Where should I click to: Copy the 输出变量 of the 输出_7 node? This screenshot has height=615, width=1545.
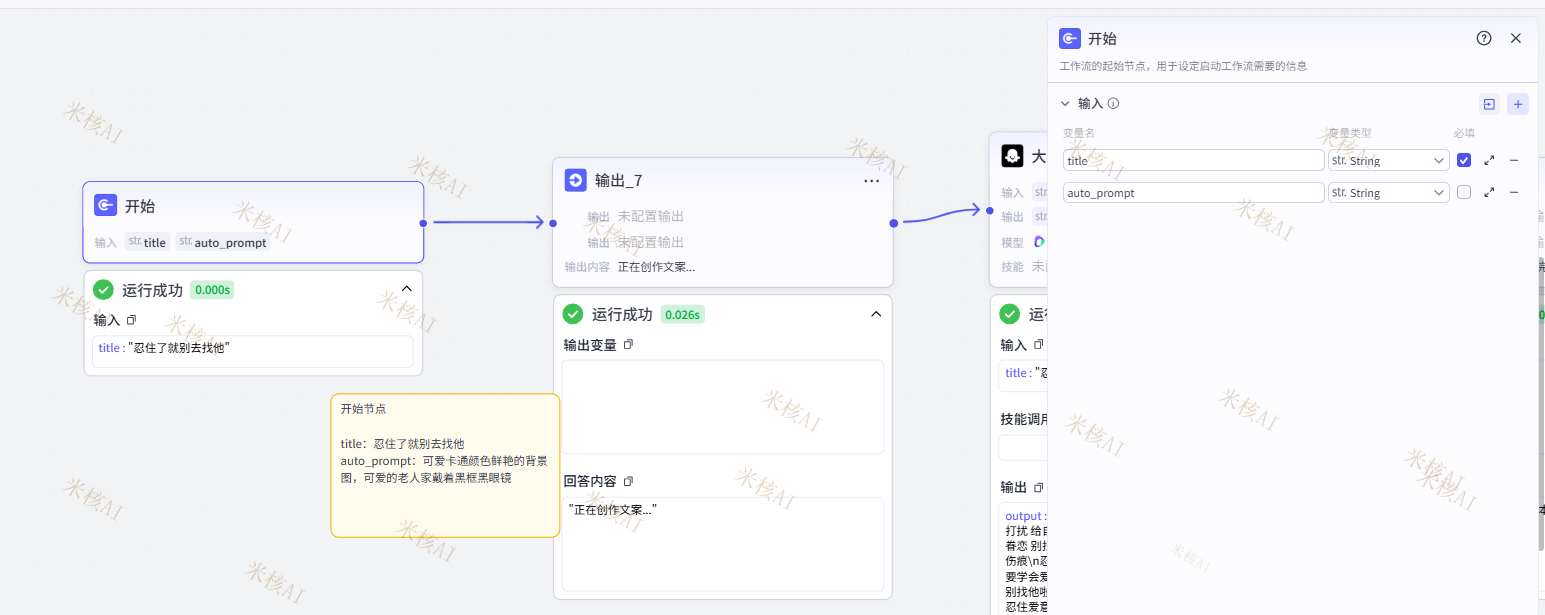click(x=628, y=344)
